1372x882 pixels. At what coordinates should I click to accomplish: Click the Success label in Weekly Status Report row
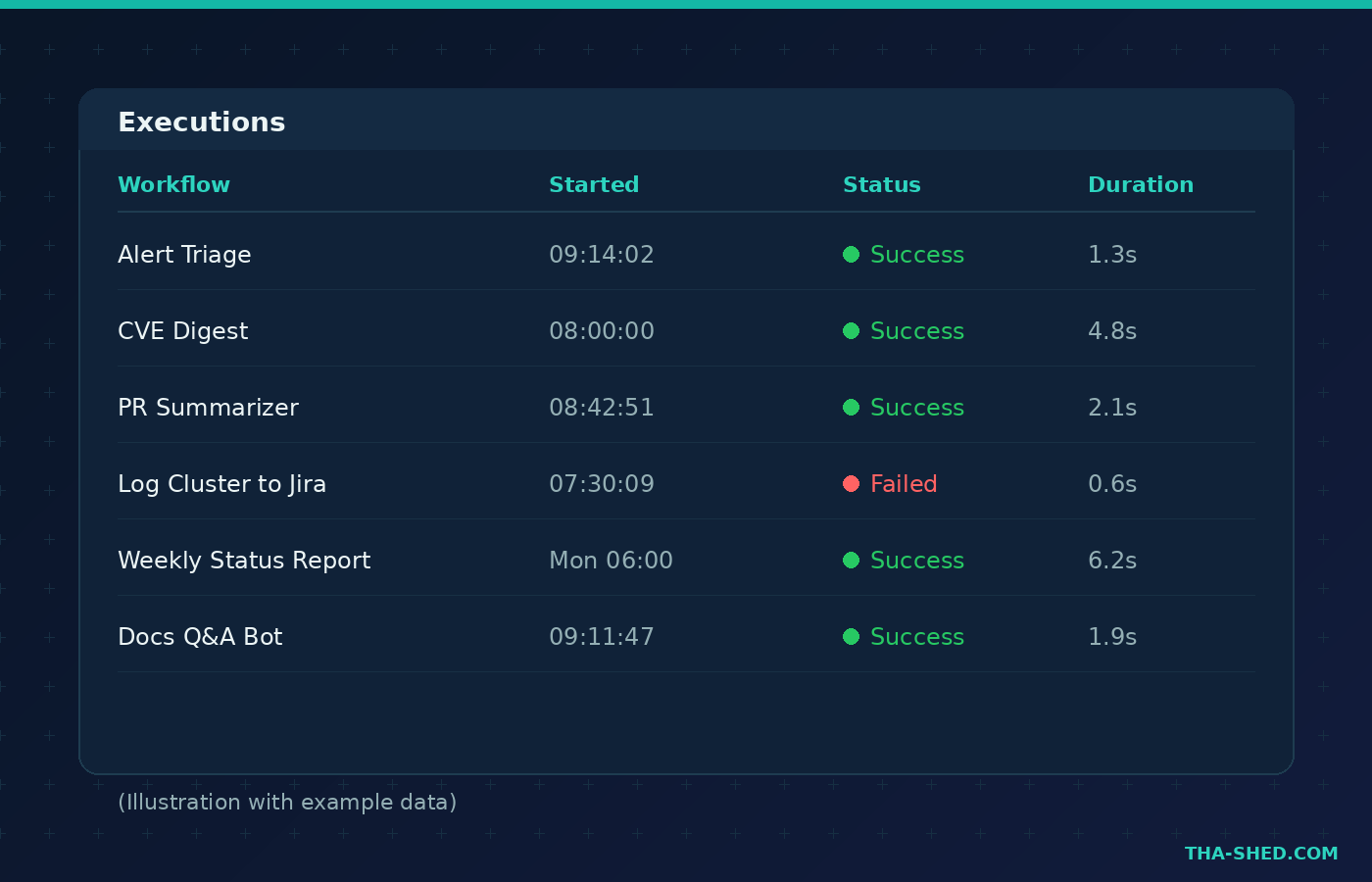pos(917,561)
